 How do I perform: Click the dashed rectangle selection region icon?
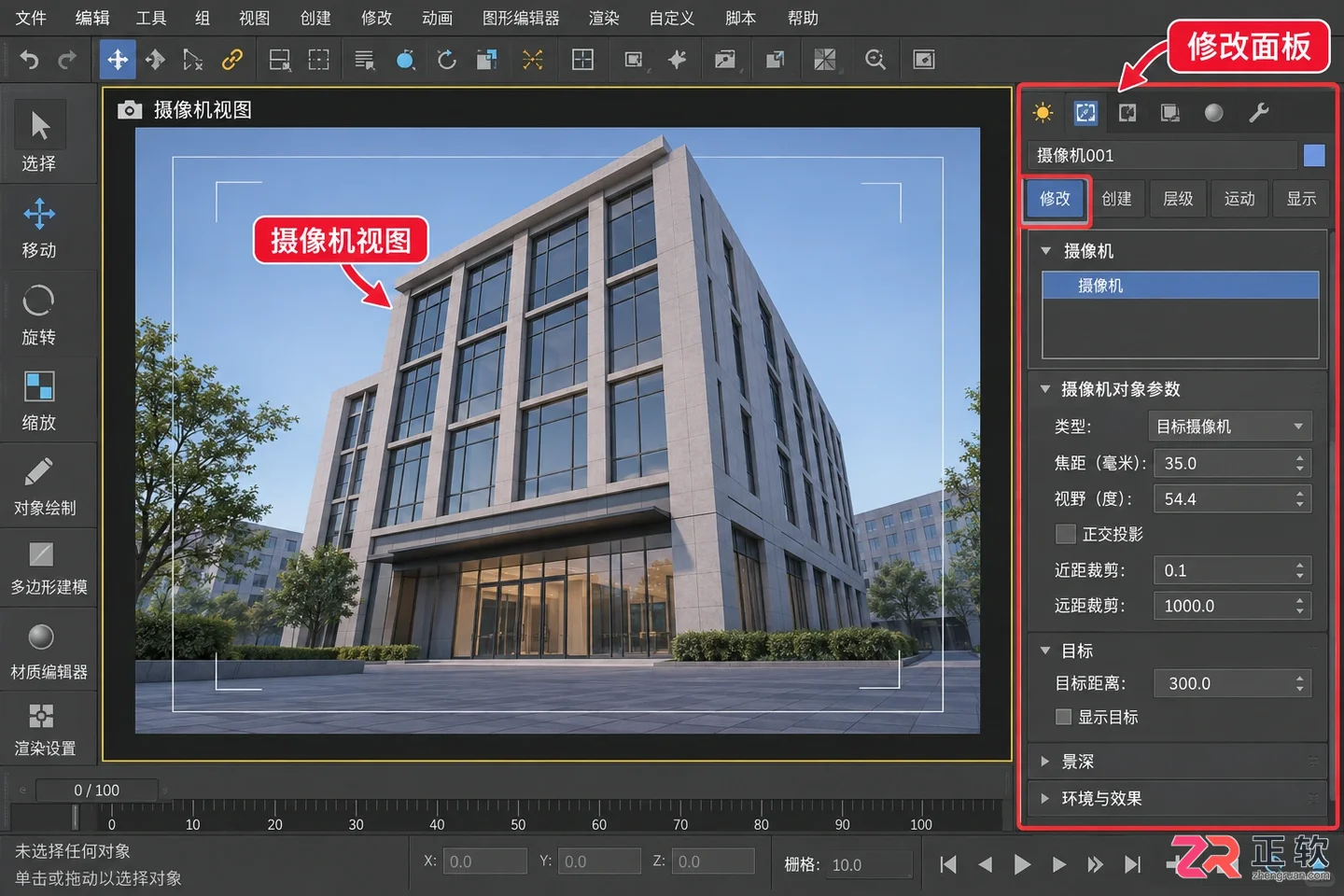[319, 61]
